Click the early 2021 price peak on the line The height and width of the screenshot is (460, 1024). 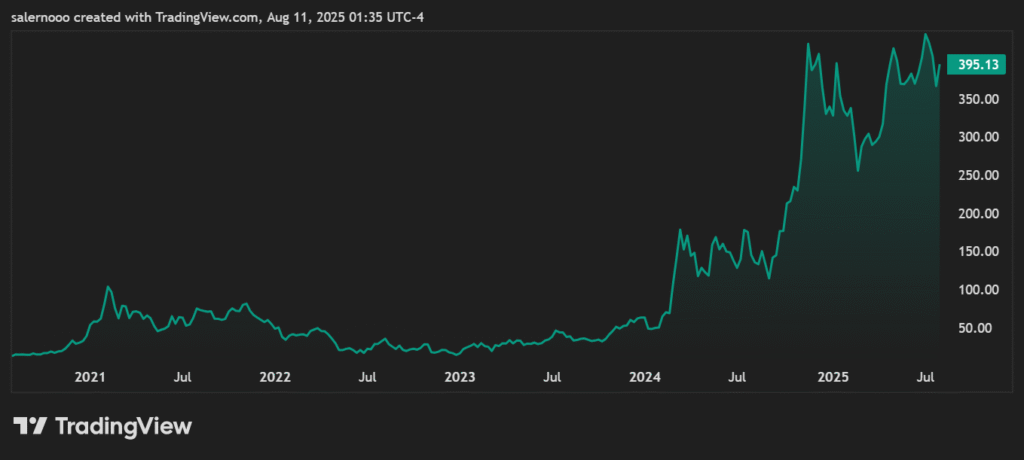coord(108,287)
